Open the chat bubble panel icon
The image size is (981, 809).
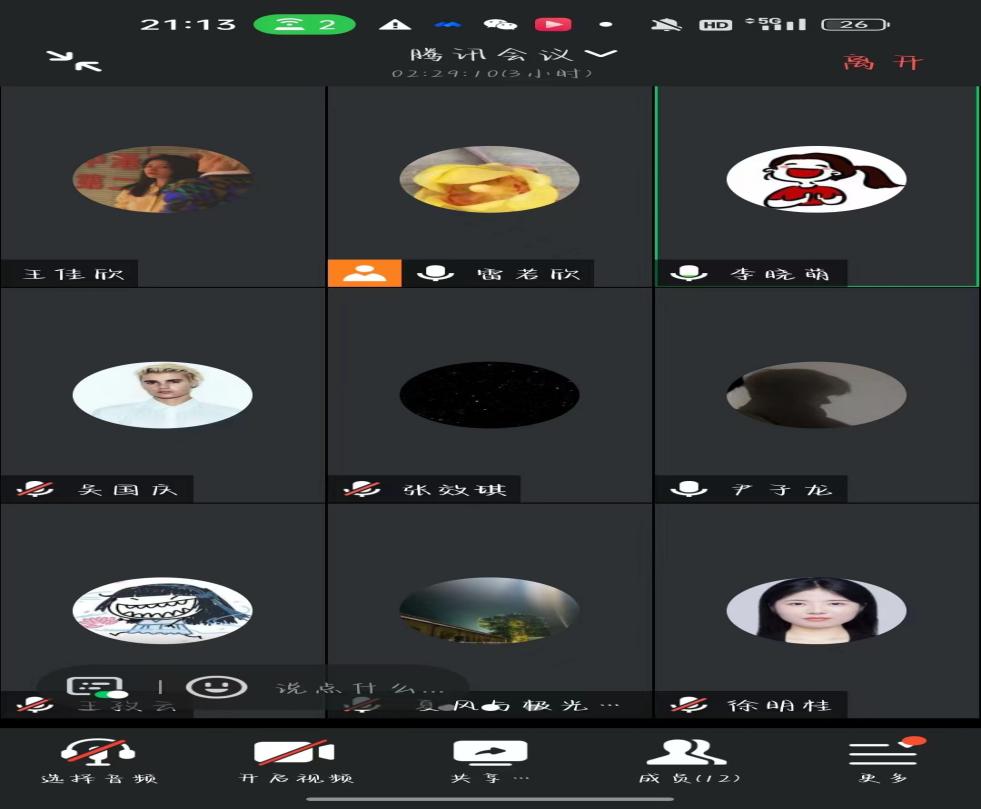coord(96,687)
